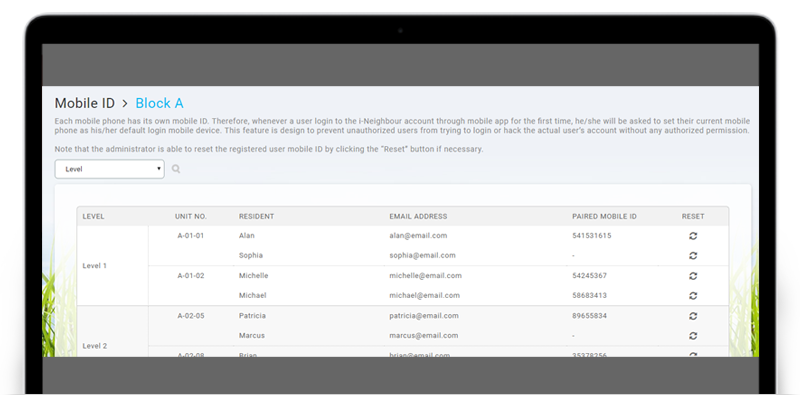Screen dimensions: 800x395
Task: Open the Level dropdown filter
Action: [110, 169]
